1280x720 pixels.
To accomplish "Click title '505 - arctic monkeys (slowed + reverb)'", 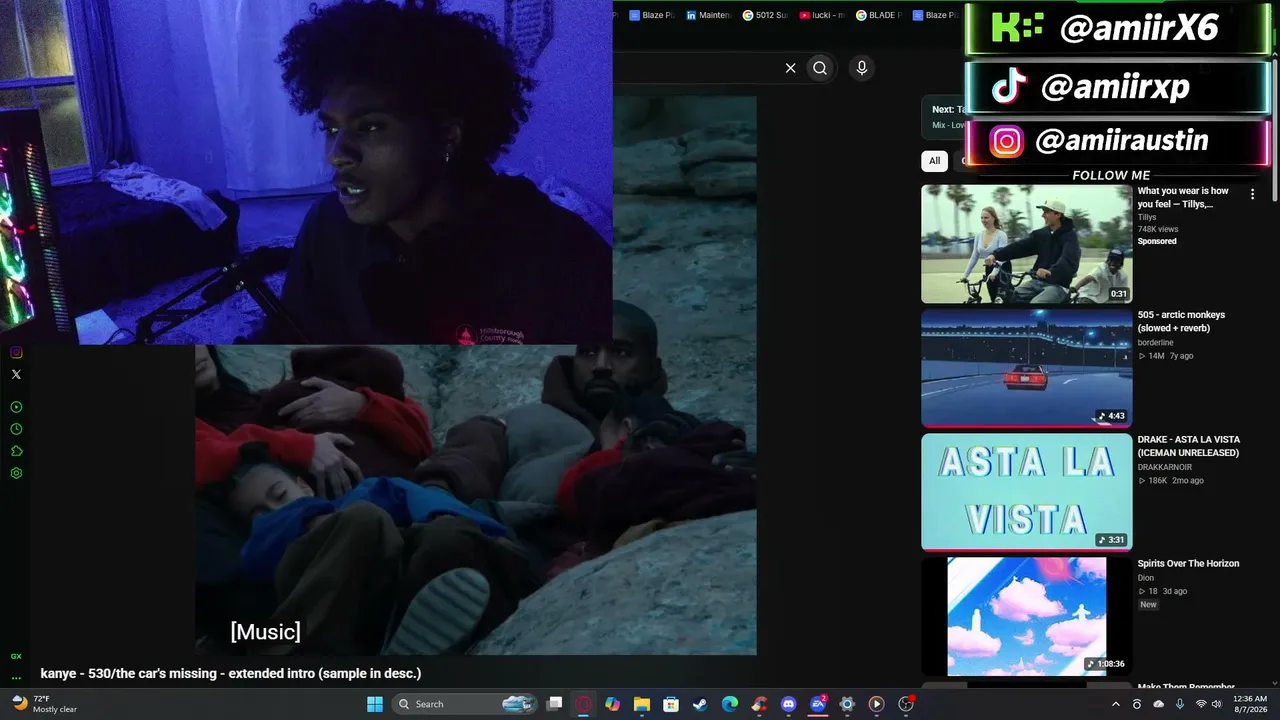I will pyautogui.click(x=1181, y=321).
